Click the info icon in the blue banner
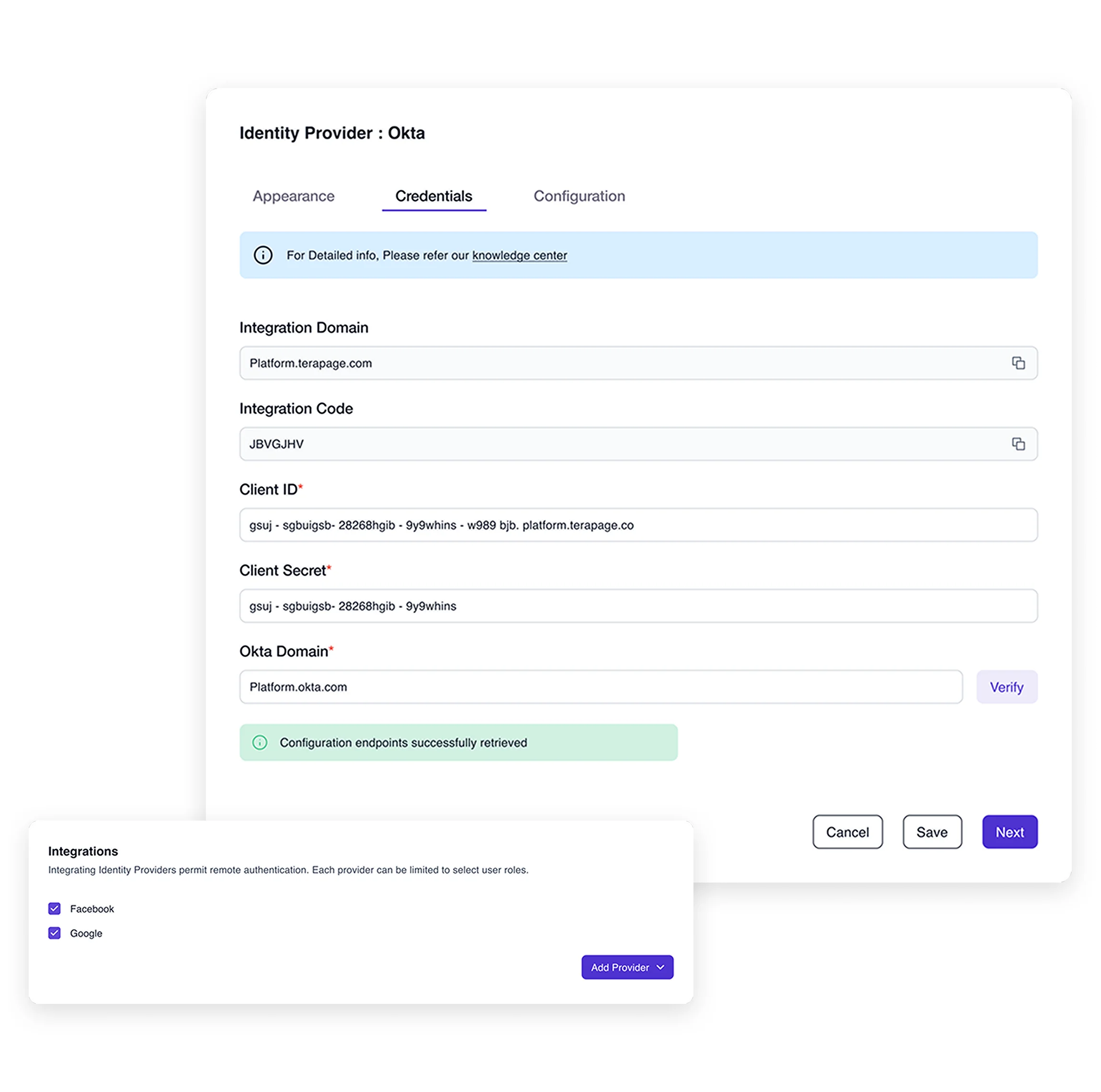The image size is (1101, 1092). [263, 255]
